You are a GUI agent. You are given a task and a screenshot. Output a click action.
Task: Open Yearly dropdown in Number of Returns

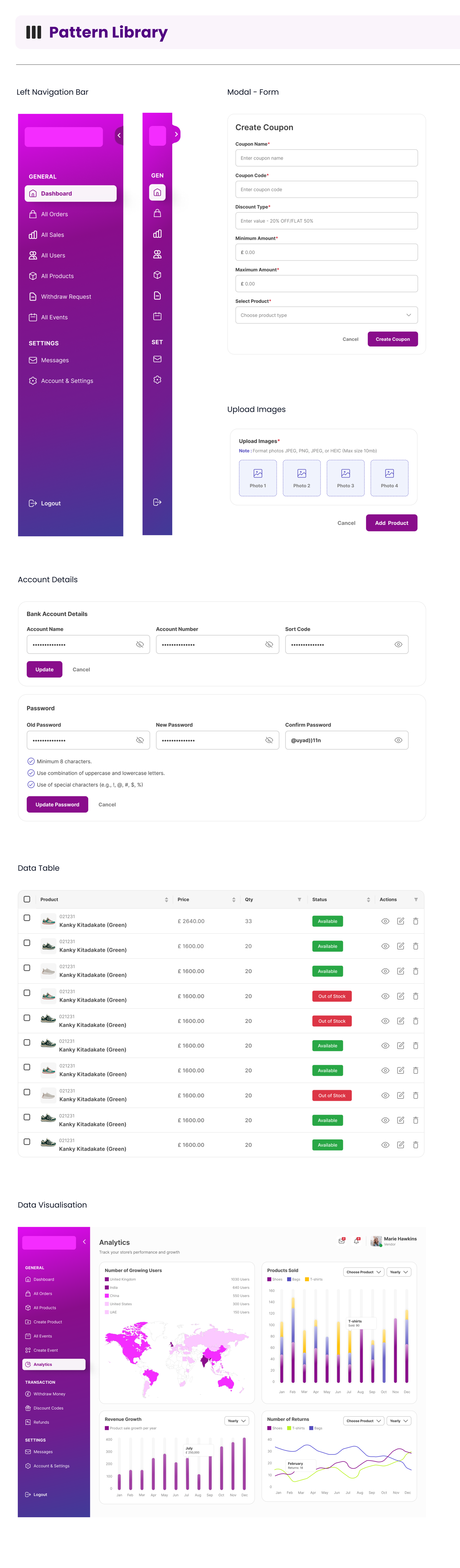point(399,1421)
